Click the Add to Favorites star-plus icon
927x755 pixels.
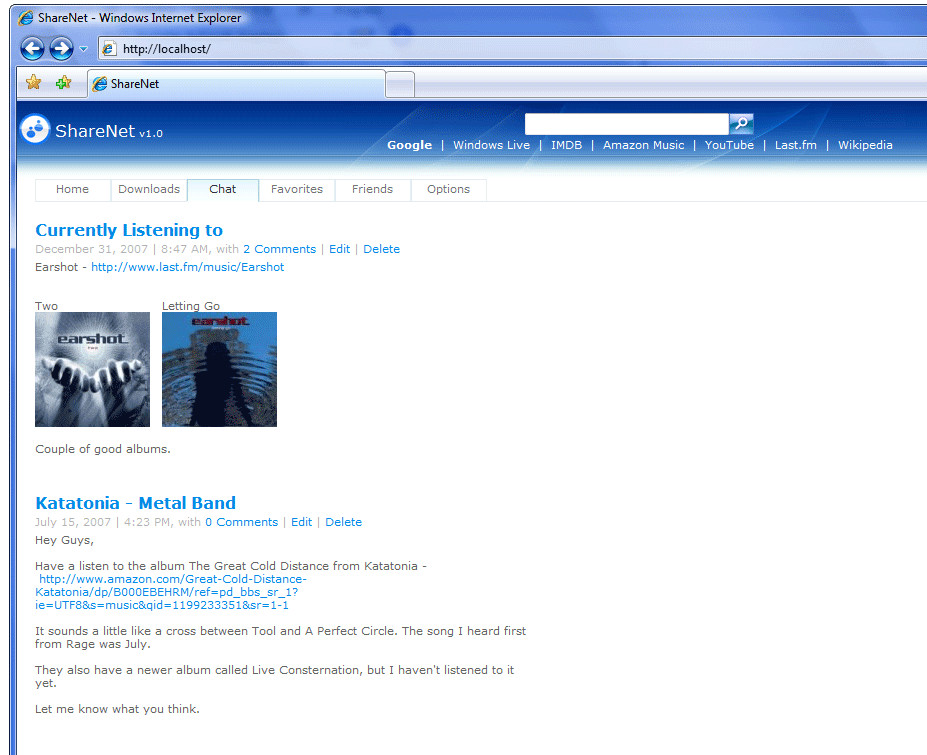point(63,83)
